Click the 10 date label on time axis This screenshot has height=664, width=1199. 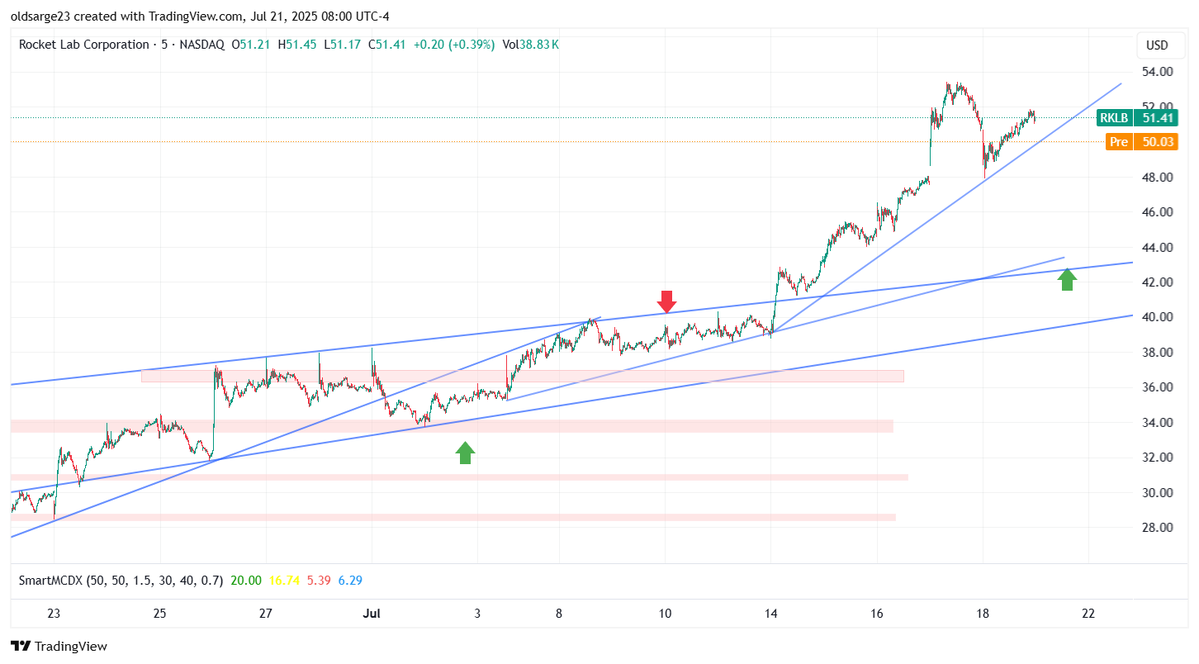pos(664,614)
